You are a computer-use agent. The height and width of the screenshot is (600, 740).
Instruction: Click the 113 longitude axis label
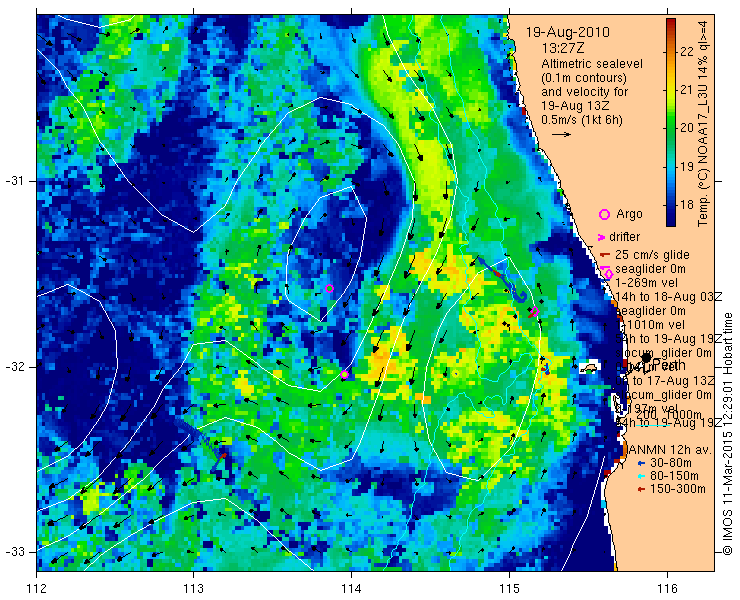pos(193,589)
